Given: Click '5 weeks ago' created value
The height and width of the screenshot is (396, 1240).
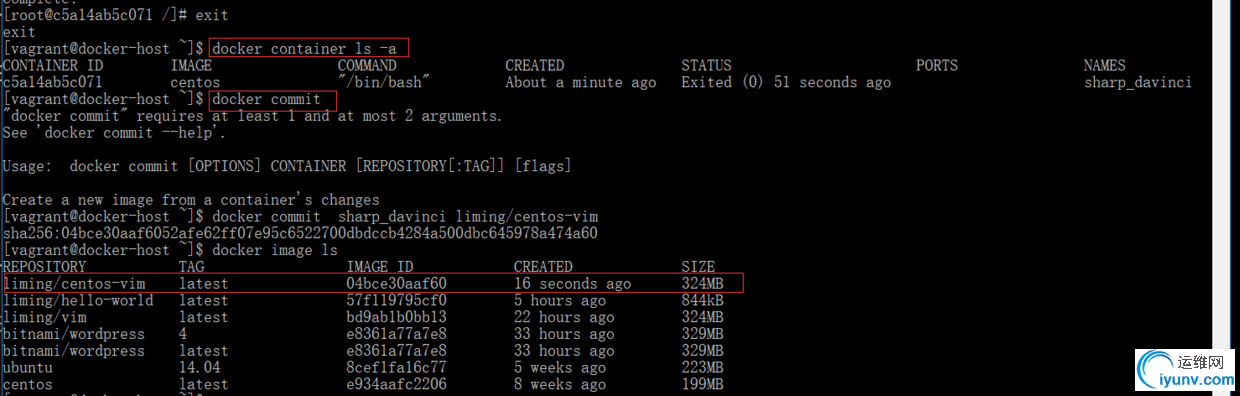Looking at the screenshot, I should click(x=560, y=368).
